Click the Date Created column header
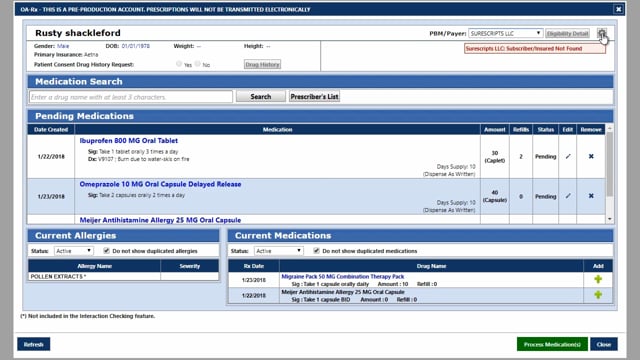Screen dimensions: 640x360 click(x=51, y=129)
